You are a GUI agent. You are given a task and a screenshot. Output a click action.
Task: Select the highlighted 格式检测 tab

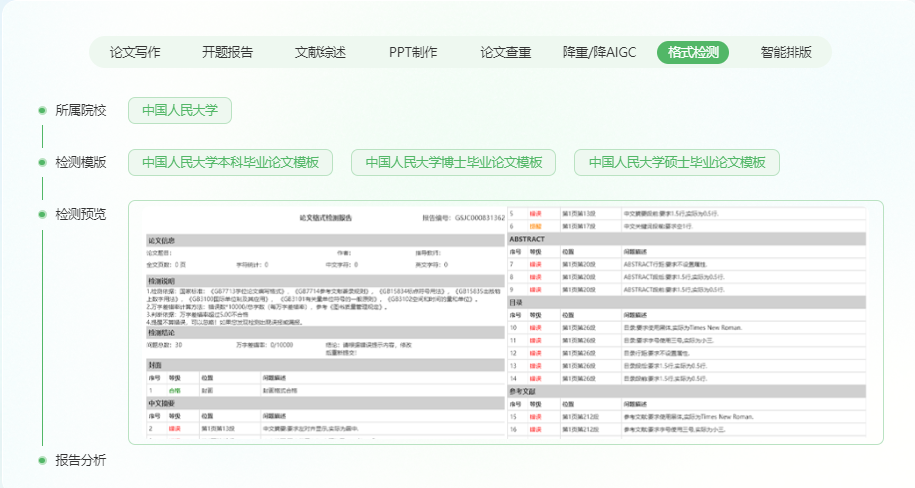pyautogui.click(x=693, y=52)
